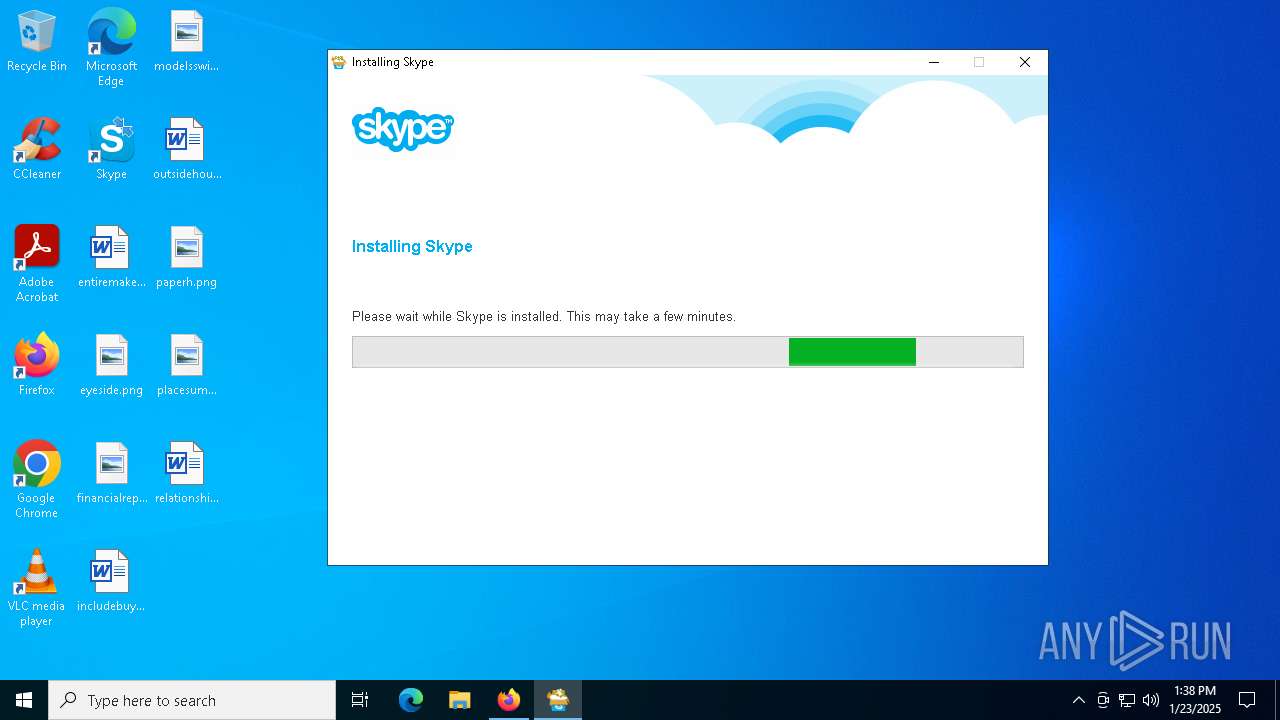Select the Skype installer taskbar button
The width and height of the screenshot is (1280, 720).
coord(558,700)
